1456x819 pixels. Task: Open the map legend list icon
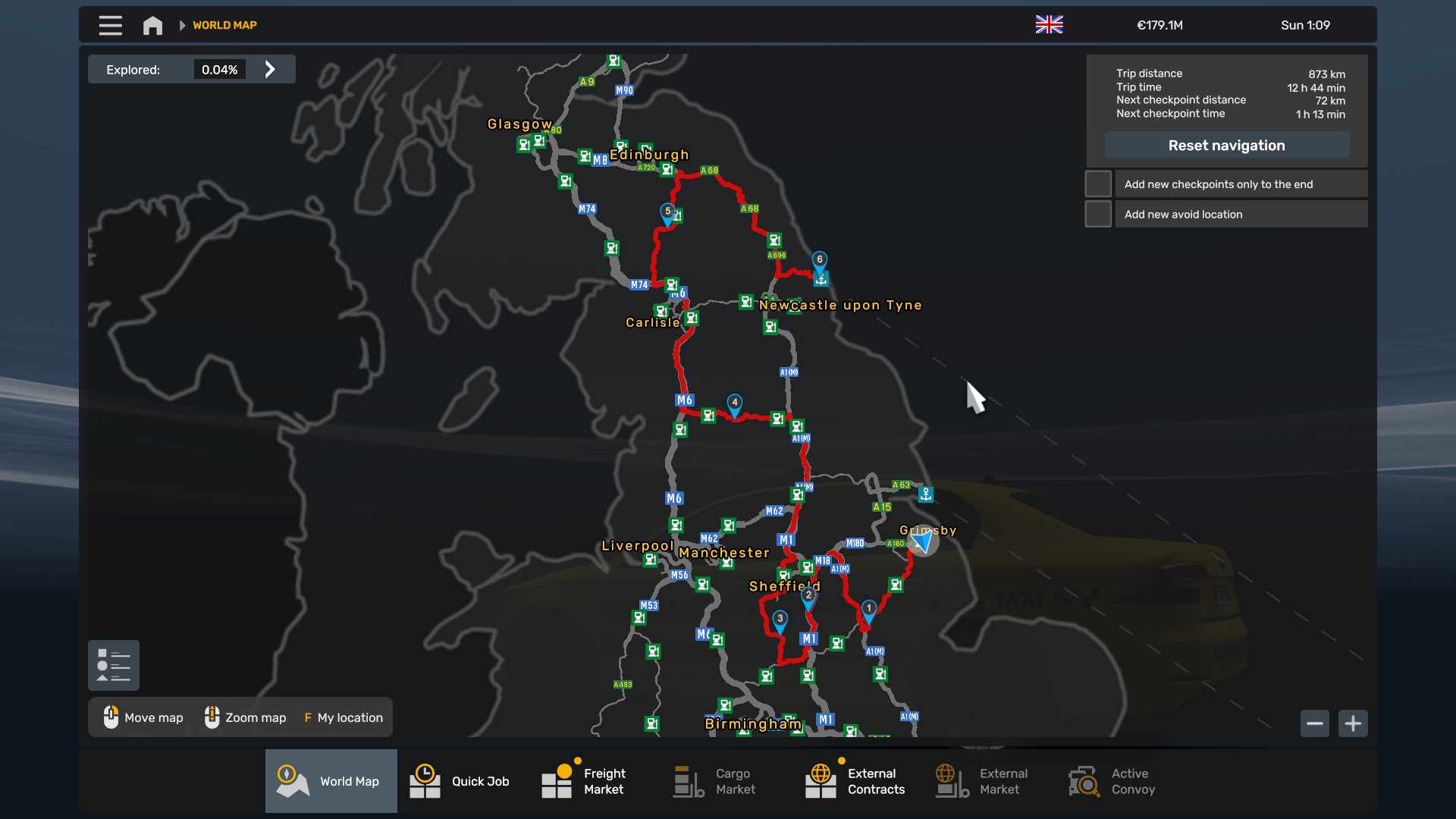[114, 665]
